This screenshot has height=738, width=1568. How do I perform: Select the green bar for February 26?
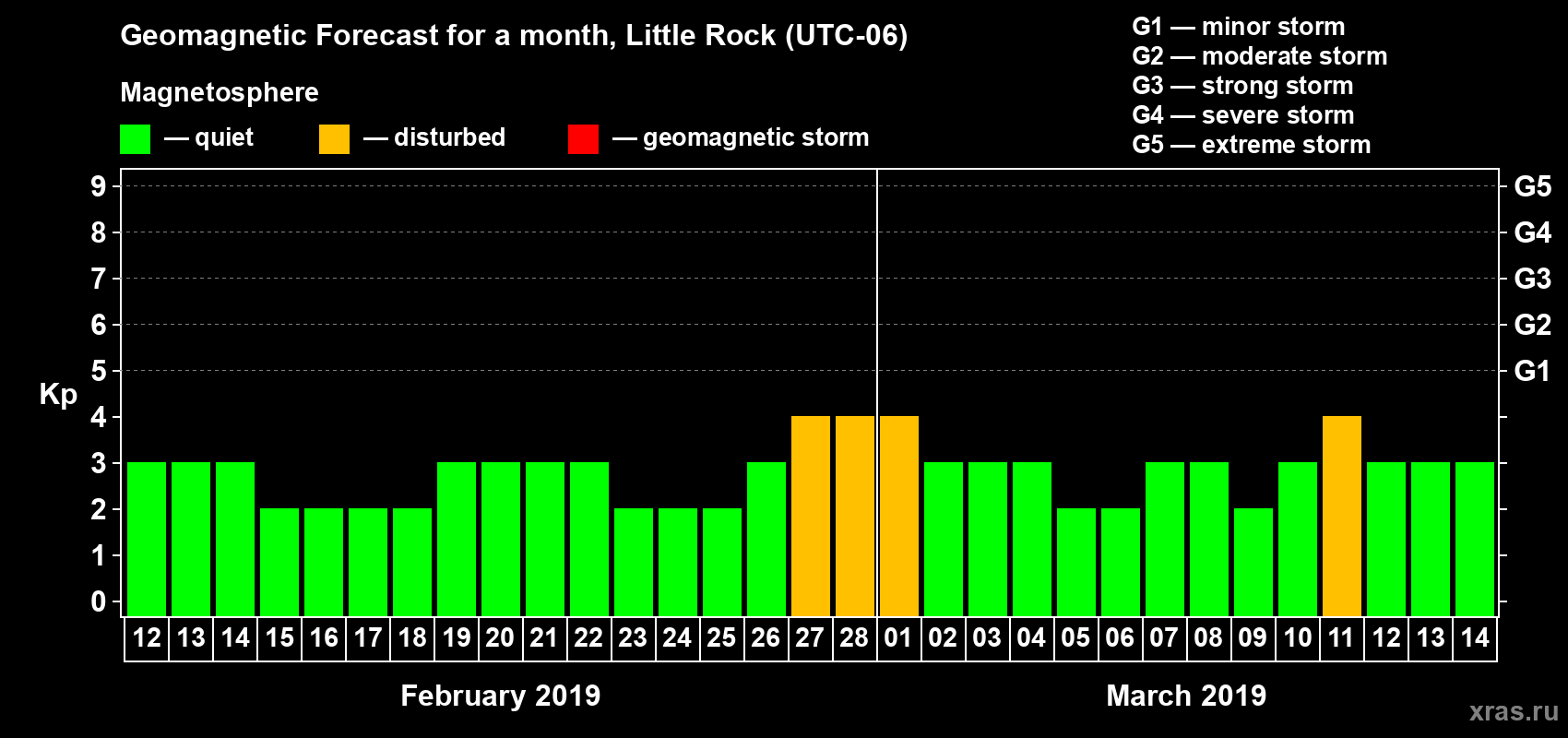coord(766,540)
